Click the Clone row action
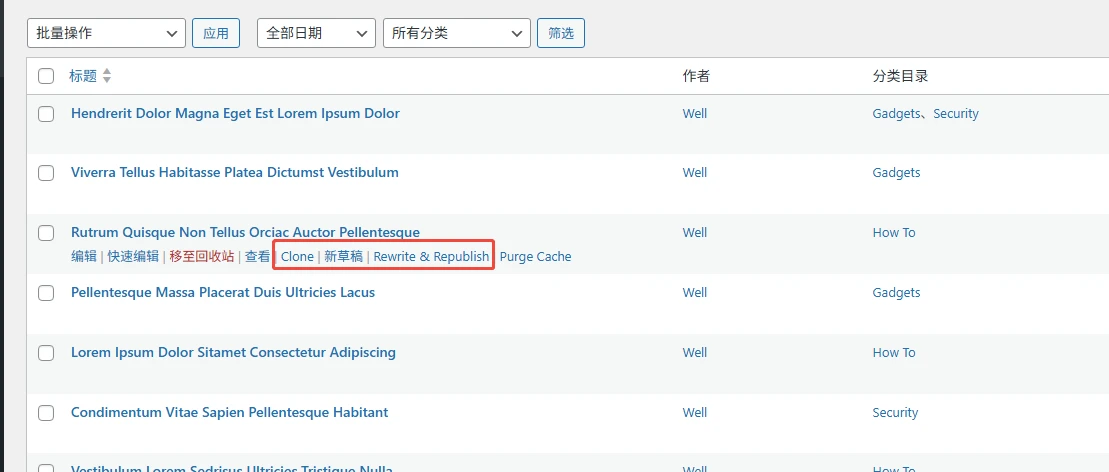The height and width of the screenshot is (472, 1109). click(297, 257)
